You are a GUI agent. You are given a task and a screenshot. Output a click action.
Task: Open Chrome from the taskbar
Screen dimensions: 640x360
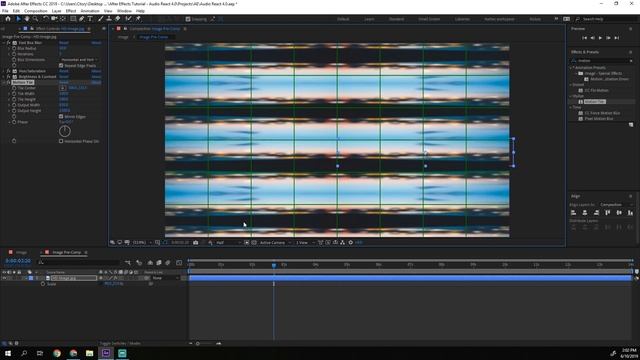(57, 353)
